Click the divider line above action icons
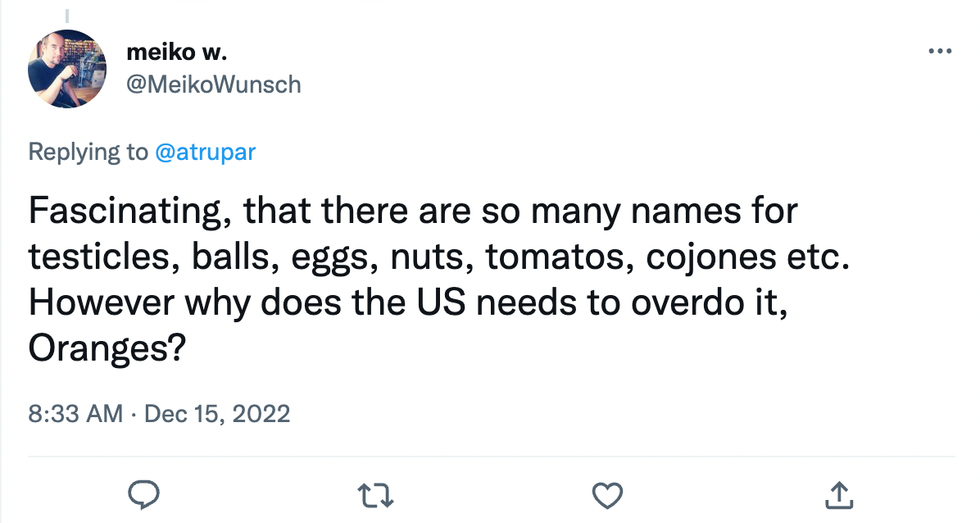The height and width of the screenshot is (523, 980). (x=490, y=453)
